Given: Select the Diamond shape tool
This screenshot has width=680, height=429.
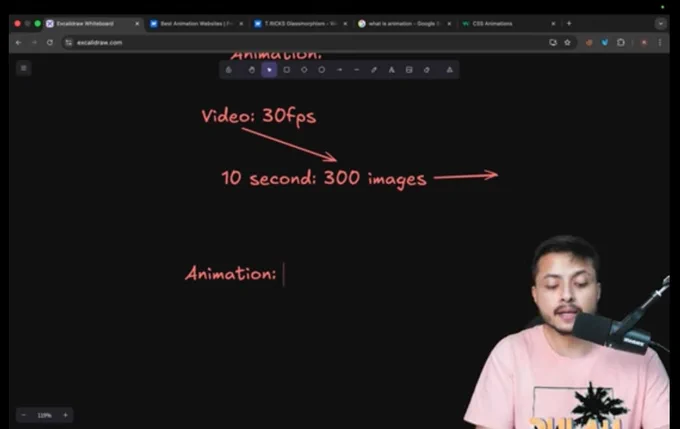Looking at the screenshot, I should point(304,70).
